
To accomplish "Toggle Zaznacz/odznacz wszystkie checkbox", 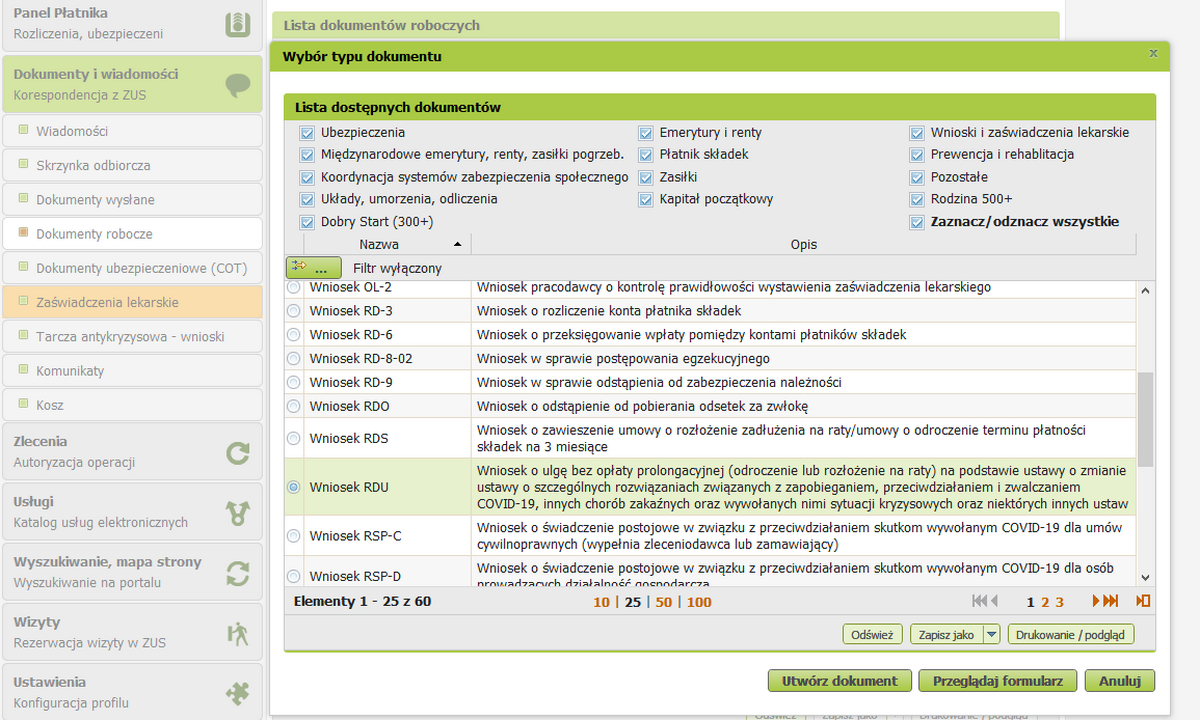I will pos(917,222).
